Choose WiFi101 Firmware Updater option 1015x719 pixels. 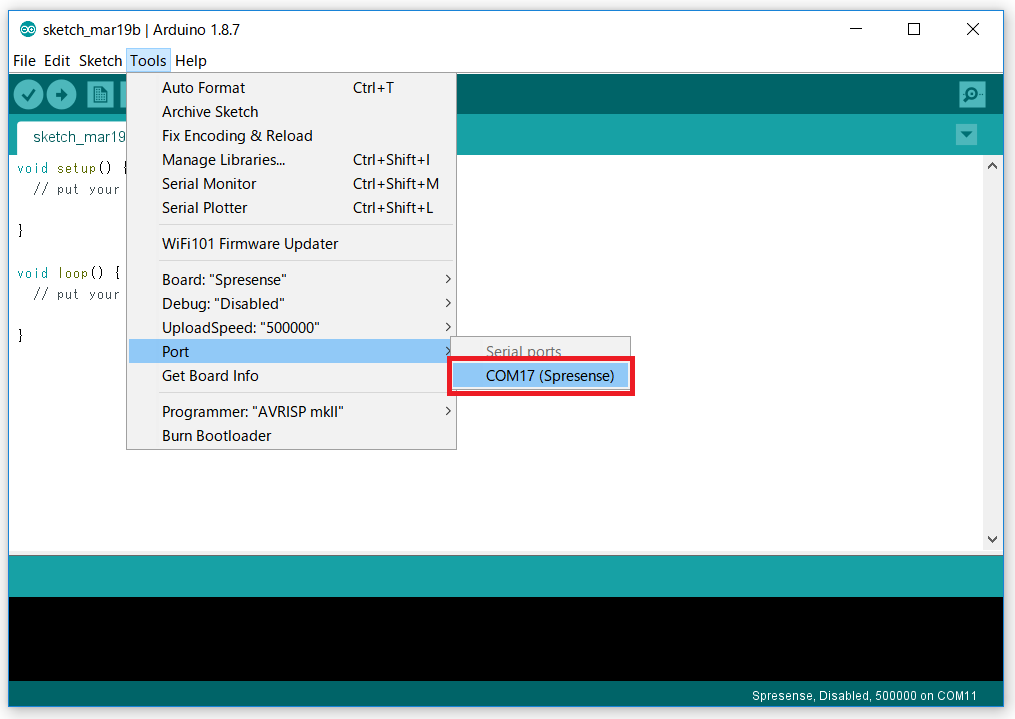pyautogui.click(x=250, y=244)
